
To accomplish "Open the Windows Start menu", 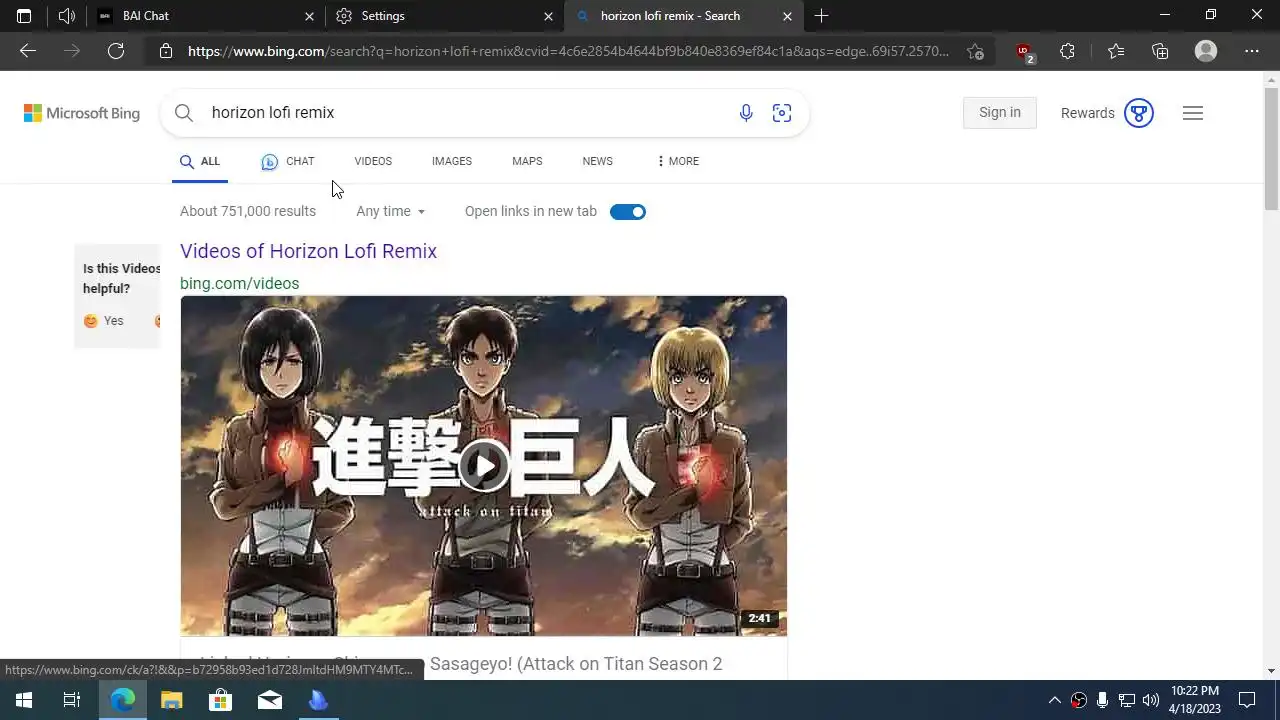I will click(x=23, y=700).
